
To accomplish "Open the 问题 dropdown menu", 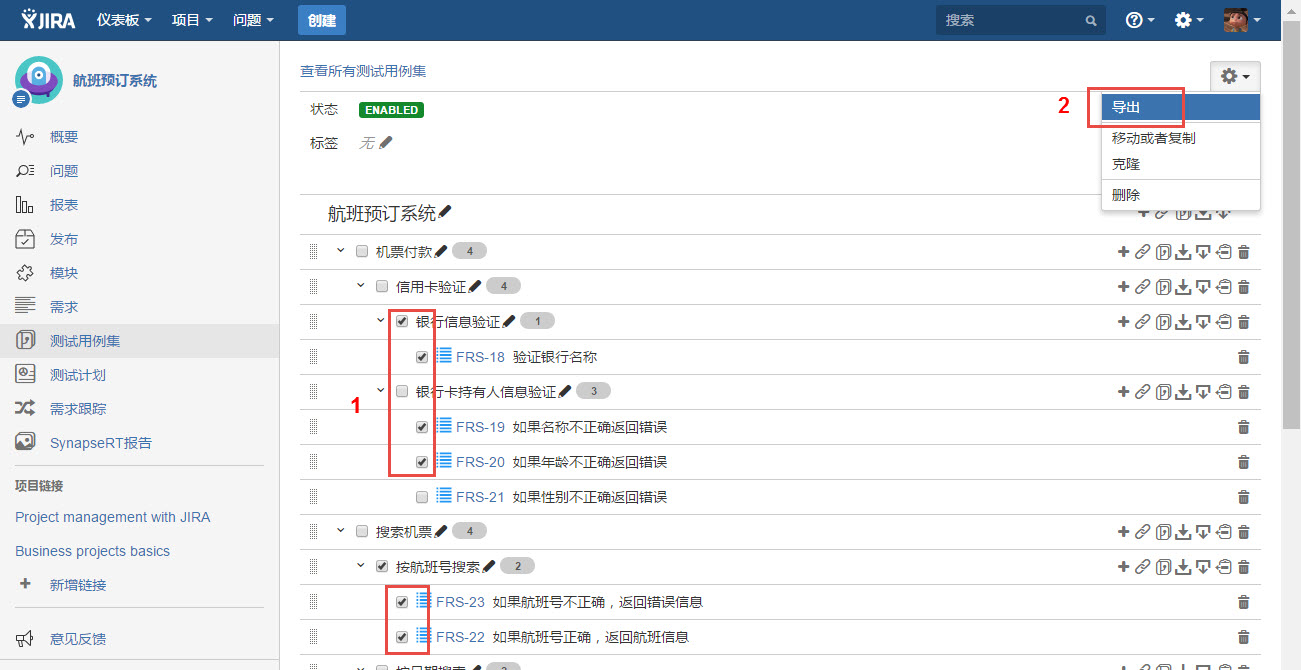I will point(253,20).
